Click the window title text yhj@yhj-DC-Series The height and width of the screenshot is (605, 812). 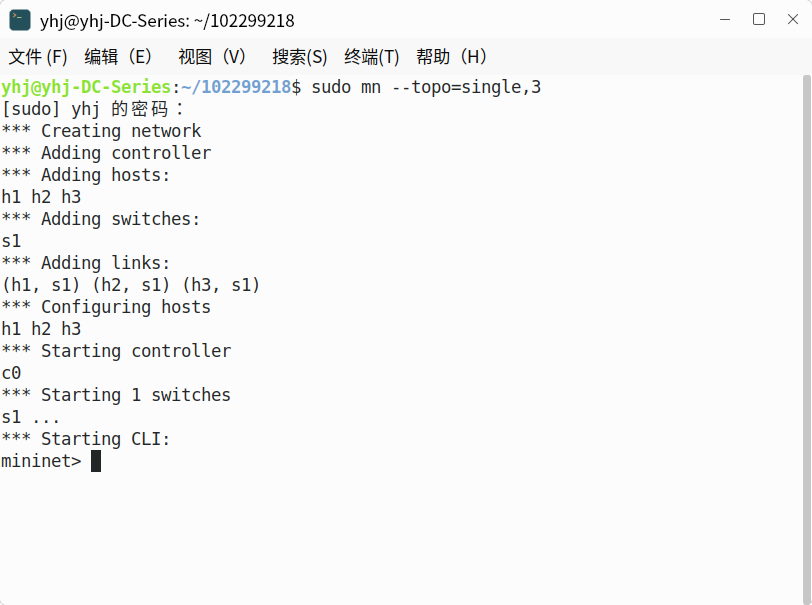pos(114,21)
